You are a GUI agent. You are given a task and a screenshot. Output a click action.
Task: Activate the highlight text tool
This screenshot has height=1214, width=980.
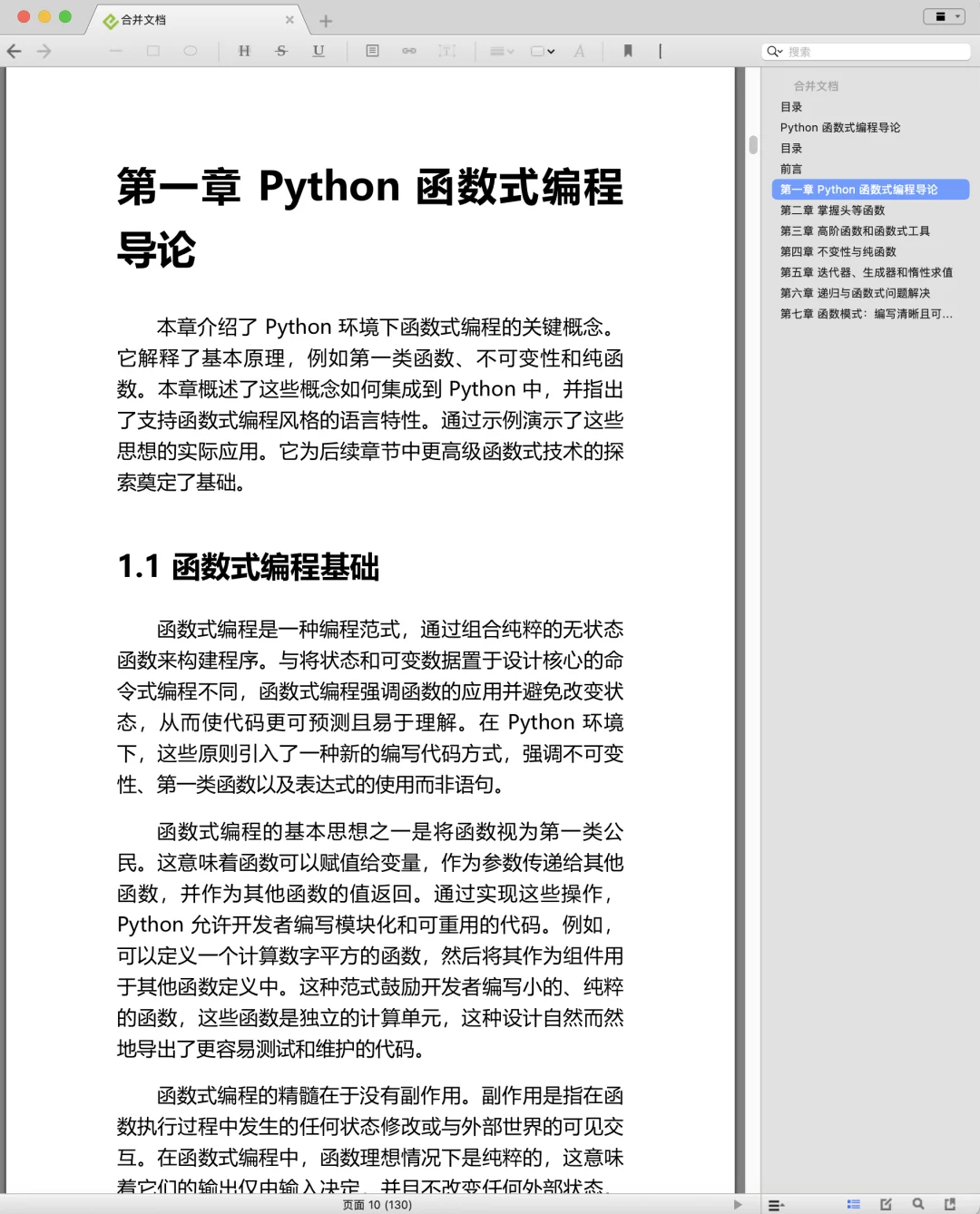click(x=244, y=51)
